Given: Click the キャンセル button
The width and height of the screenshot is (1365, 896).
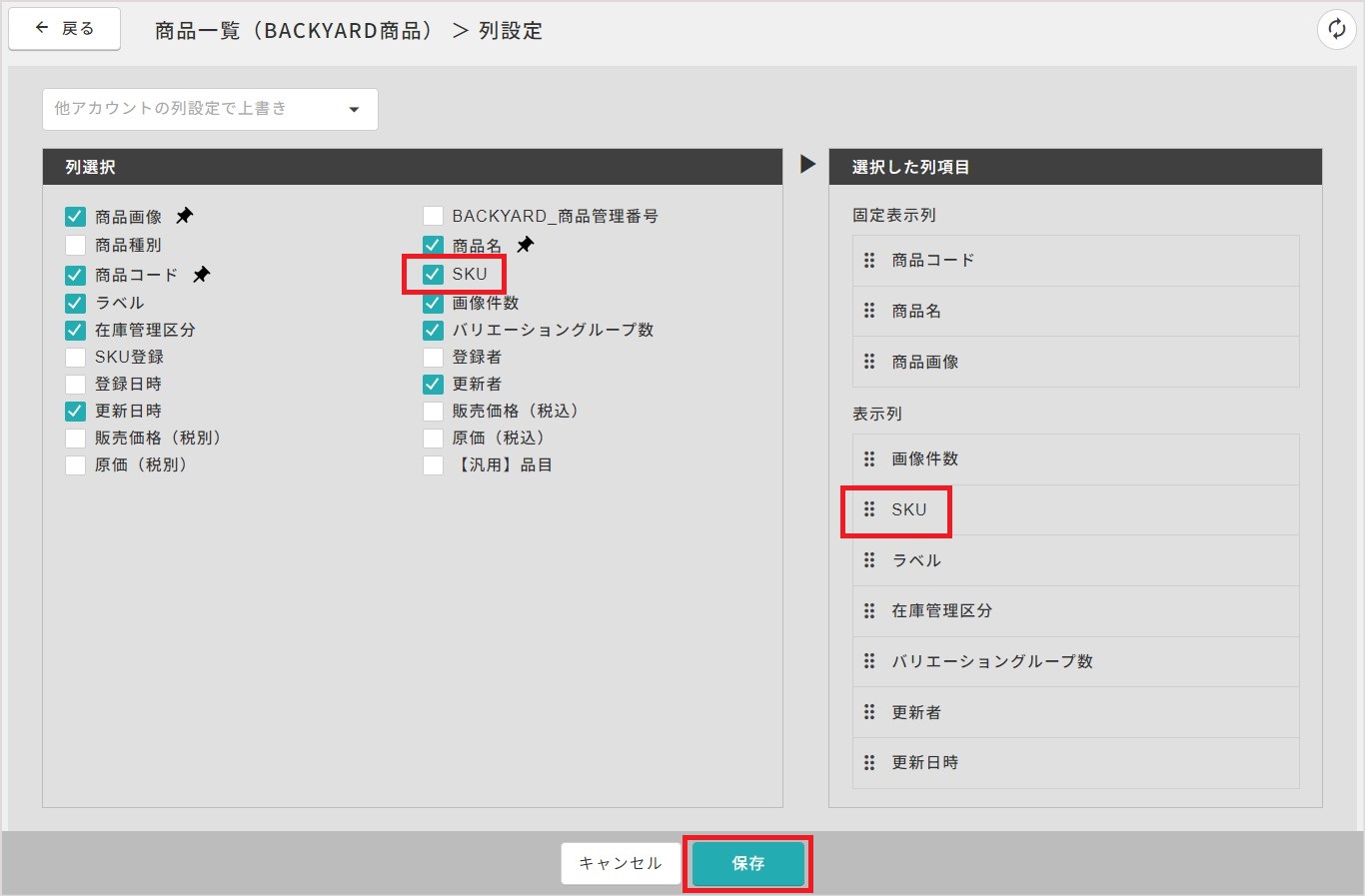Looking at the screenshot, I should [x=621, y=863].
